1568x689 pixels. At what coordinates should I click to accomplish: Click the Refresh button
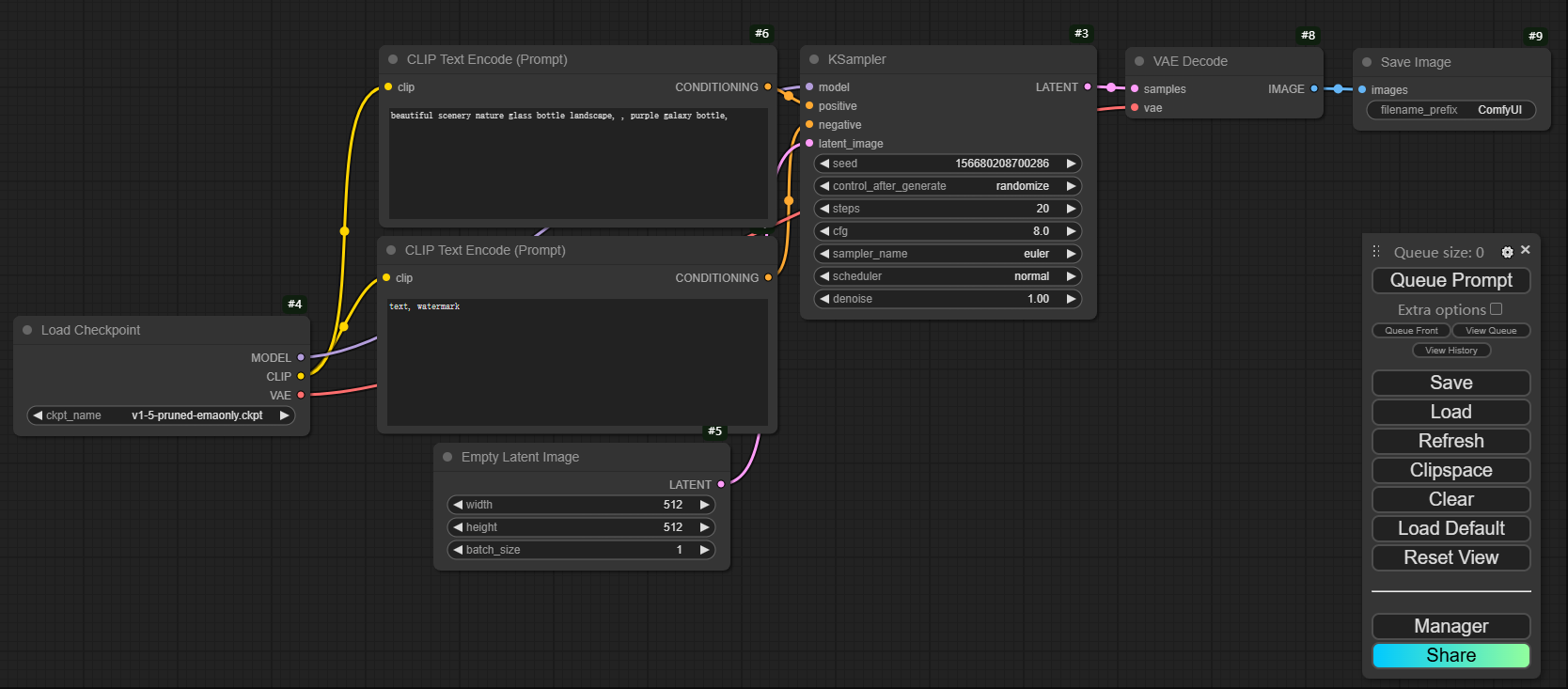[1451, 441]
